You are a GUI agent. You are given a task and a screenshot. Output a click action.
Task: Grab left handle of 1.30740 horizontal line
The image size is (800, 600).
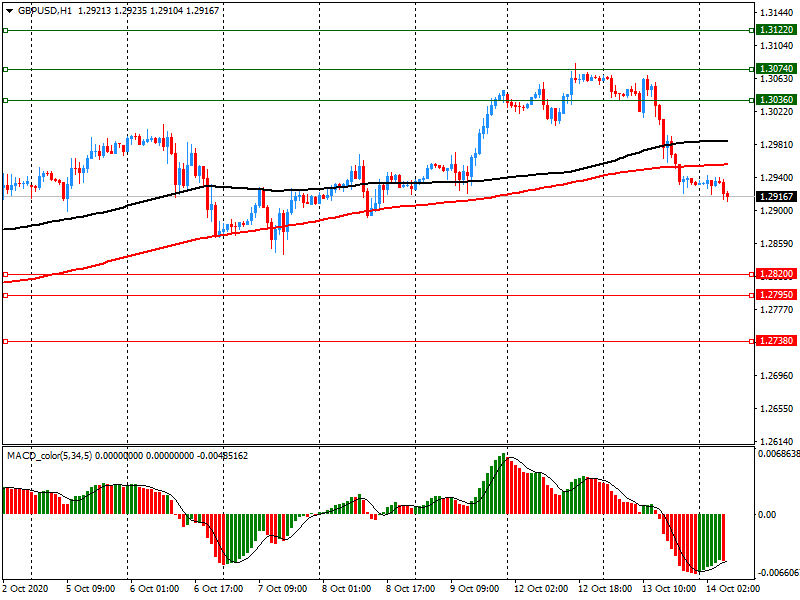click(6, 69)
